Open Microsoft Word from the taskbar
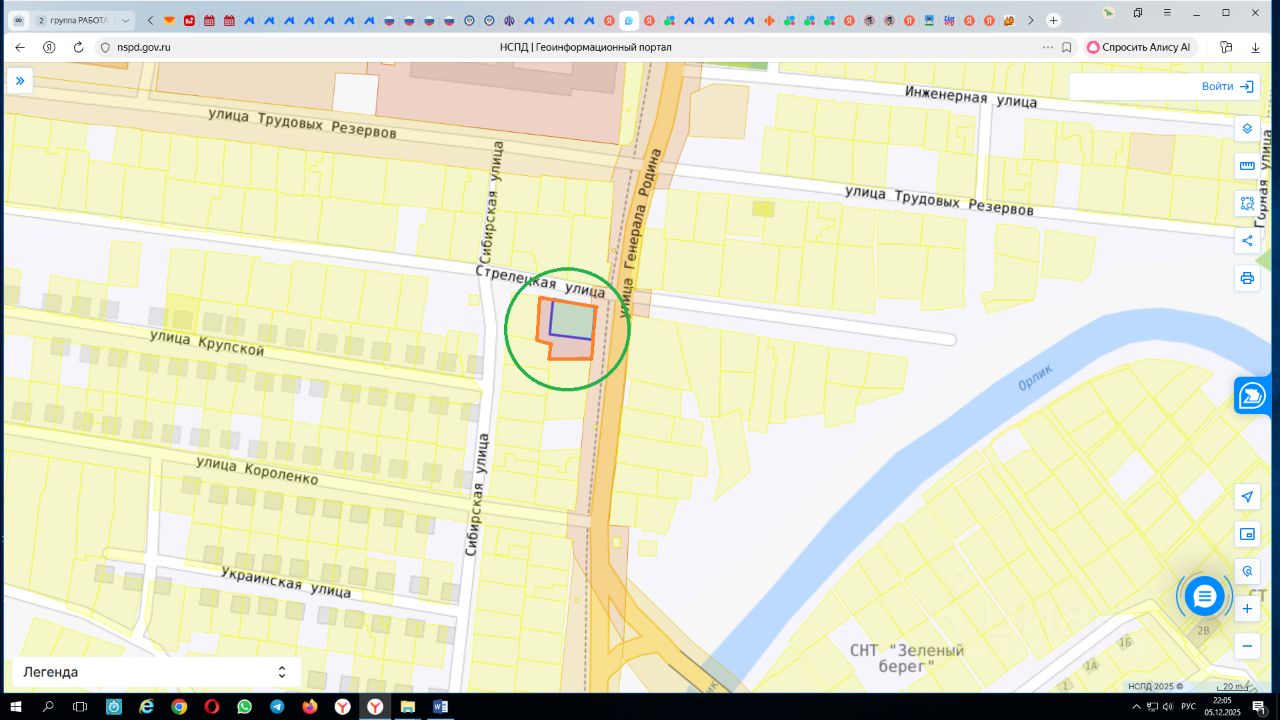The height and width of the screenshot is (720, 1280). [440, 706]
